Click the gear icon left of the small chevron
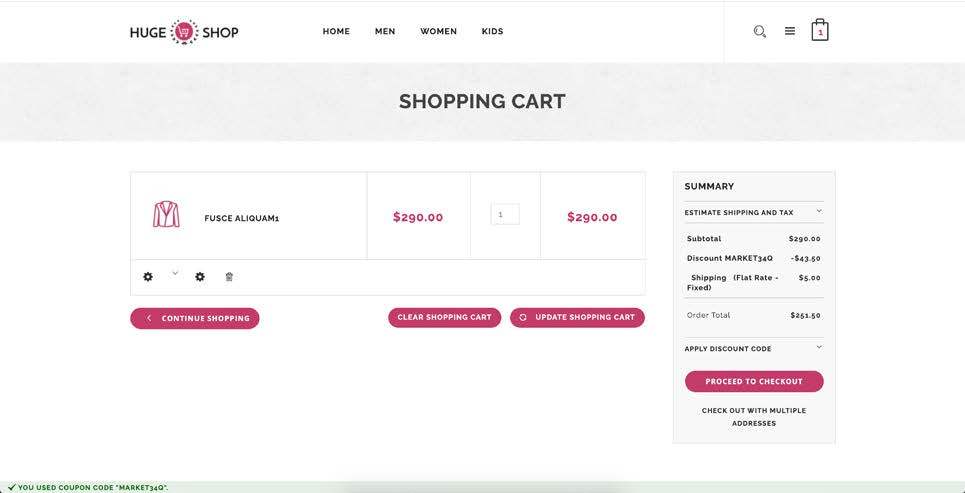Image resolution: width=965 pixels, height=493 pixels. 148,277
